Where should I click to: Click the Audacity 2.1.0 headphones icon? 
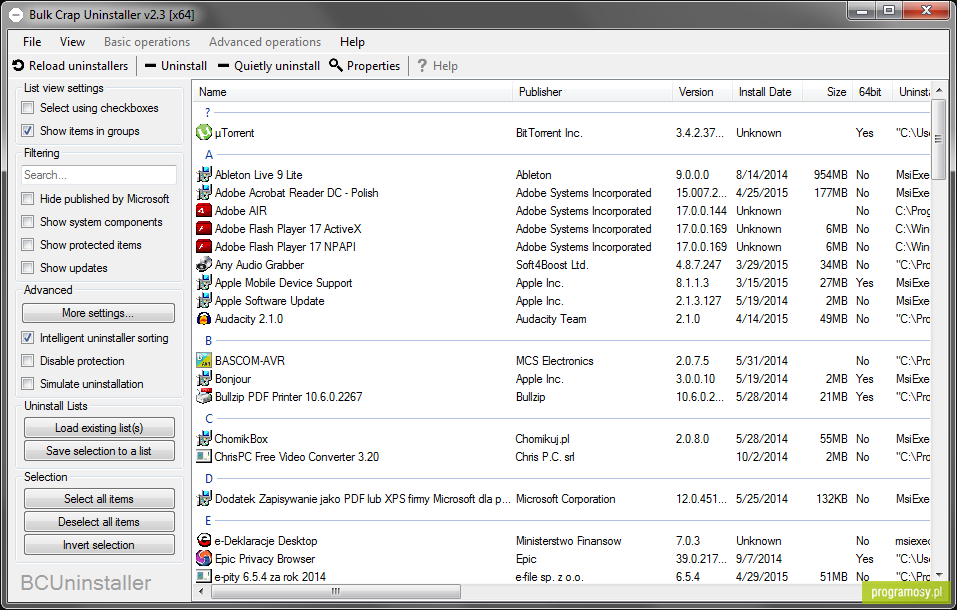204,319
